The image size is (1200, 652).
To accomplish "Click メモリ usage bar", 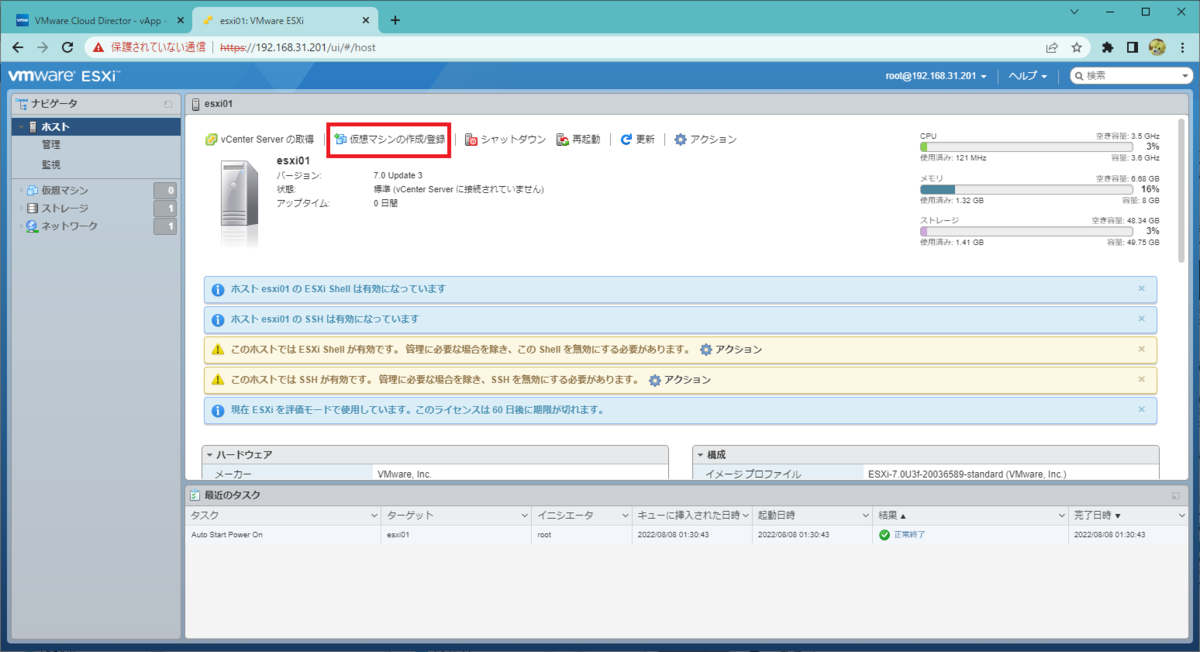I will pos(1025,188).
